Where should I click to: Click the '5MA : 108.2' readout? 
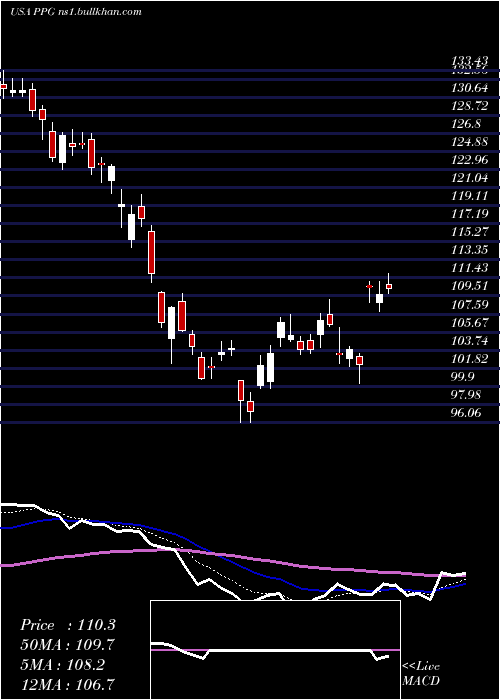(x=62, y=664)
